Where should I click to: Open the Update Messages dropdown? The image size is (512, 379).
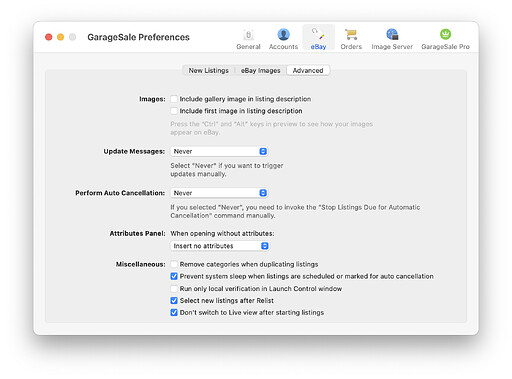click(219, 151)
